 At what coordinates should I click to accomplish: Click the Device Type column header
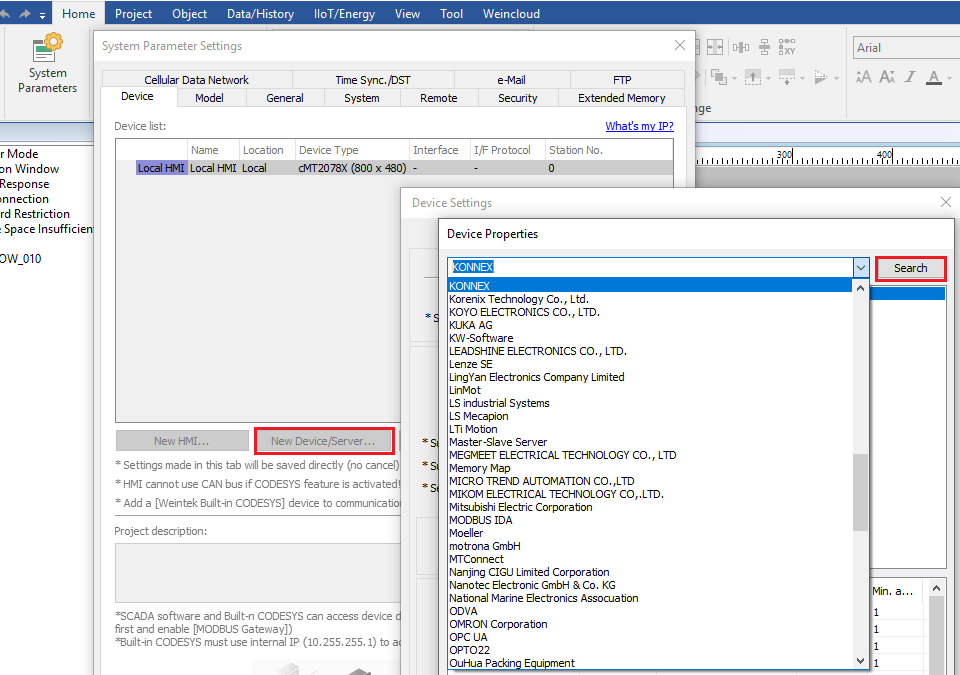tap(352, 150)
